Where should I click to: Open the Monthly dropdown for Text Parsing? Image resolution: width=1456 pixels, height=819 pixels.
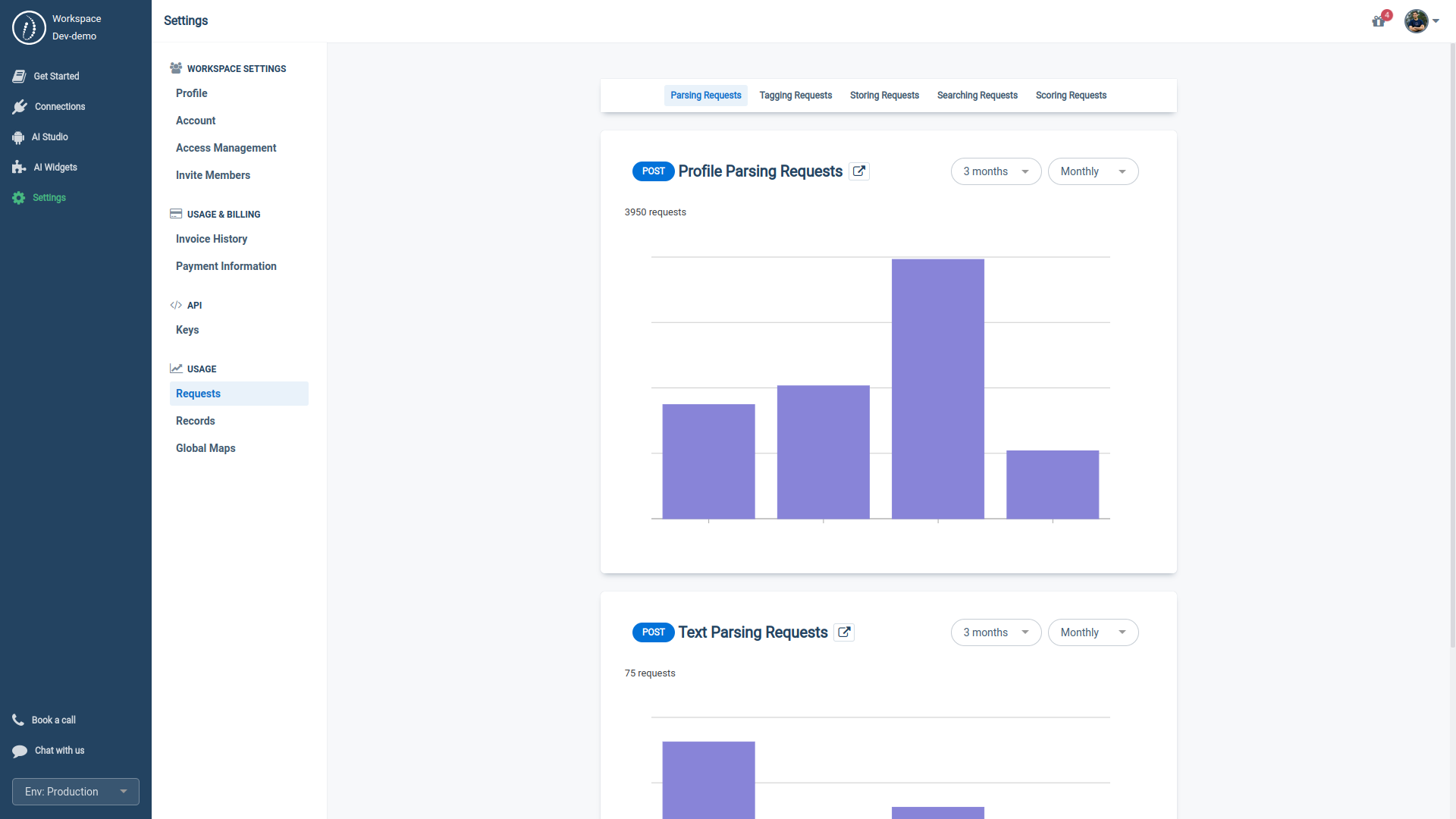pyautogui.click(x=1093, y=632)
